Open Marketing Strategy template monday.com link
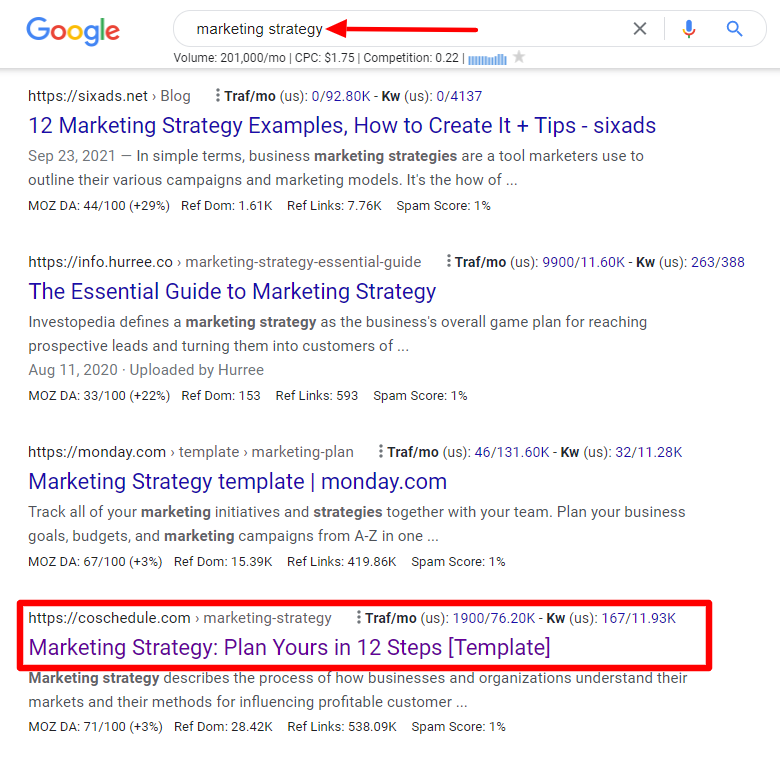 coord(238,481)
